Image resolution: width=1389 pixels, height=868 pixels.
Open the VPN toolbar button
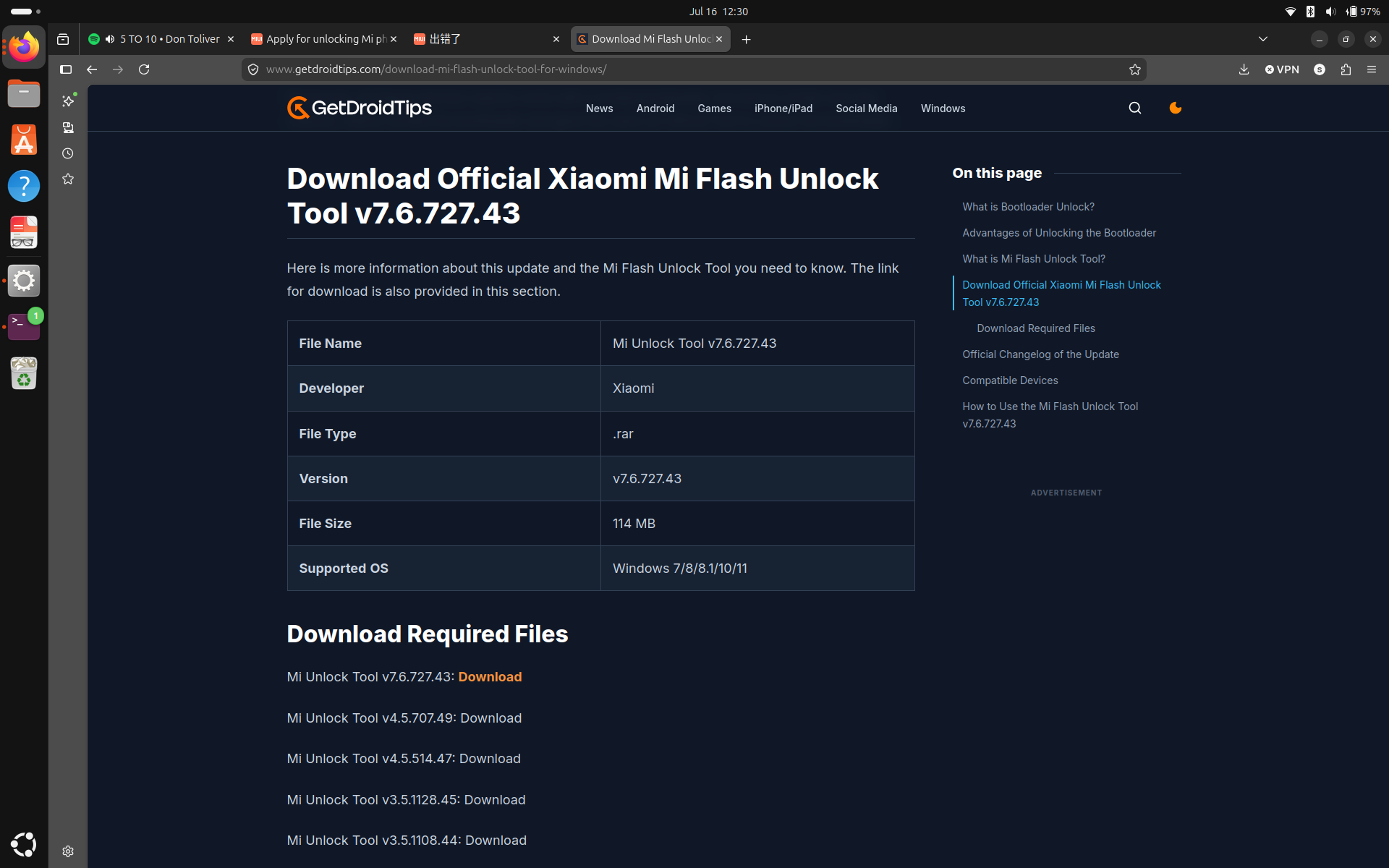[x=1282, y=69]
